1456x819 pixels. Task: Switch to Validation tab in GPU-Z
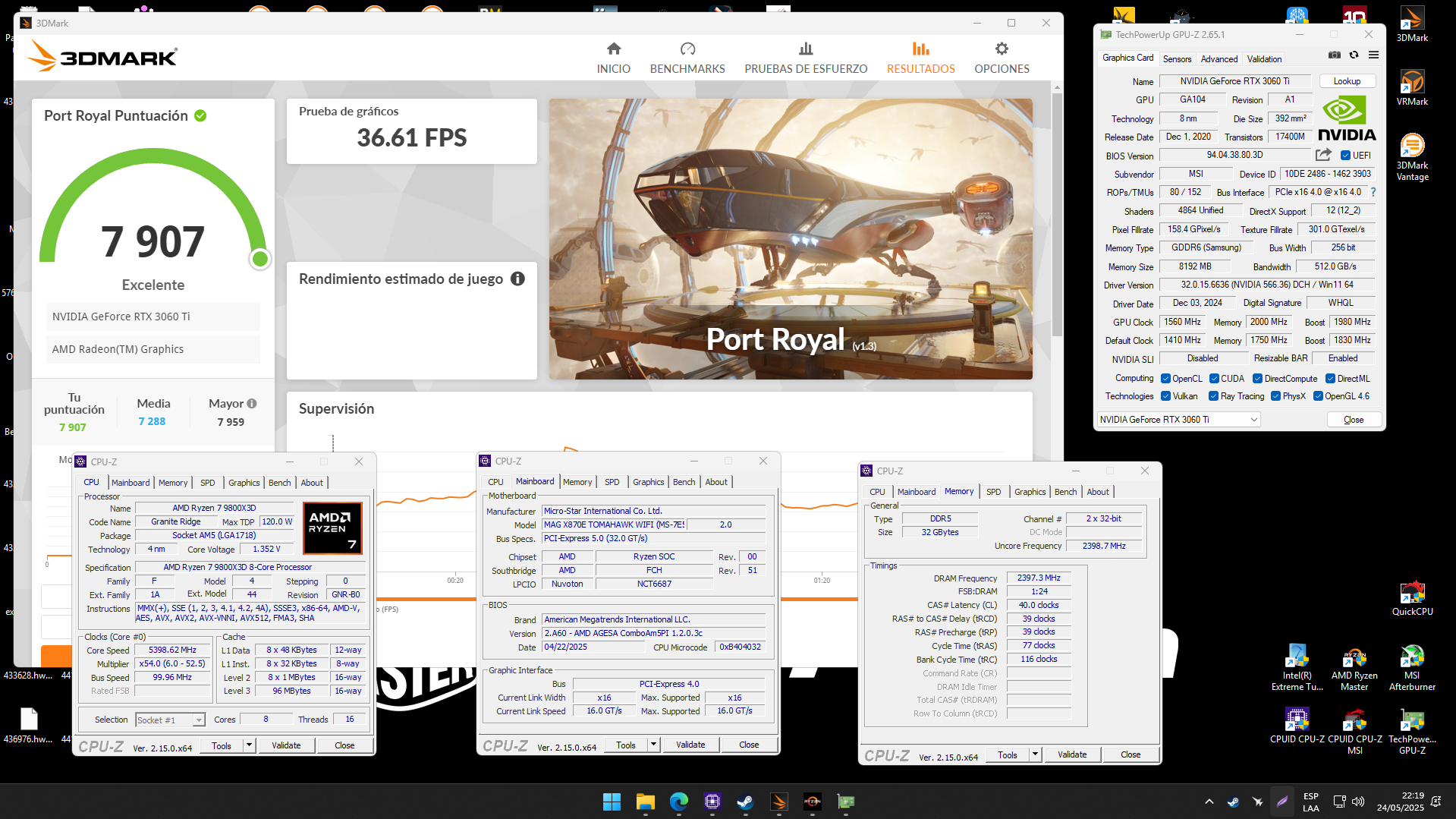[x=1264, y=58]
